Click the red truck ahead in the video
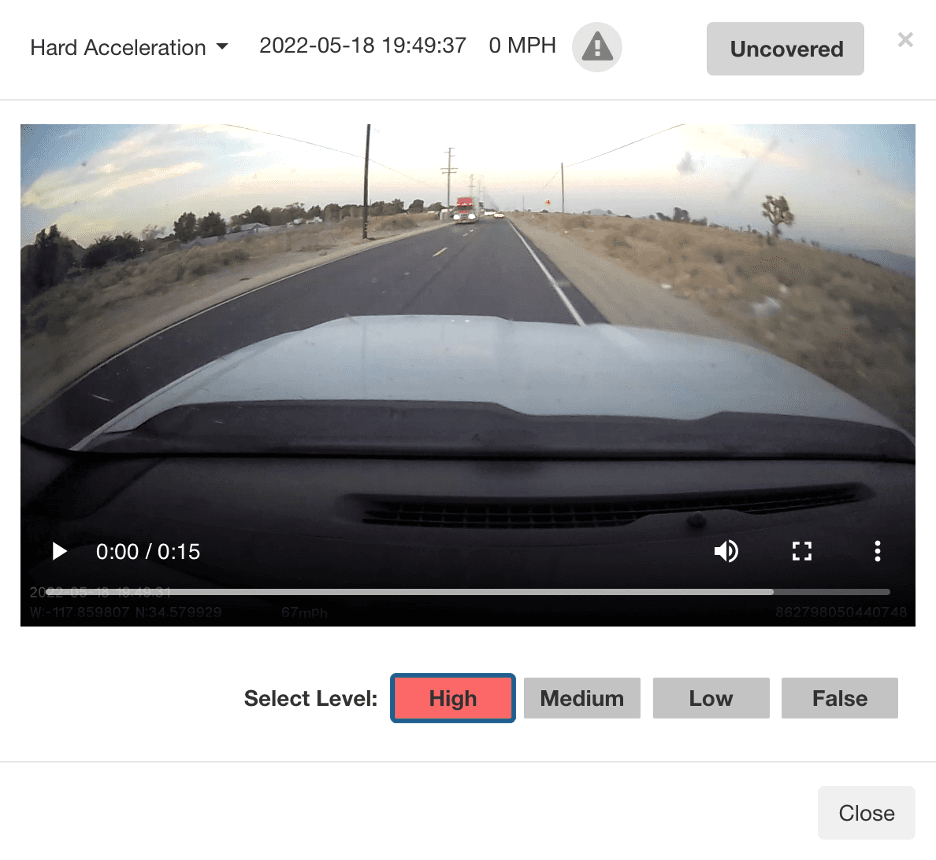 [x=464, y=210]
